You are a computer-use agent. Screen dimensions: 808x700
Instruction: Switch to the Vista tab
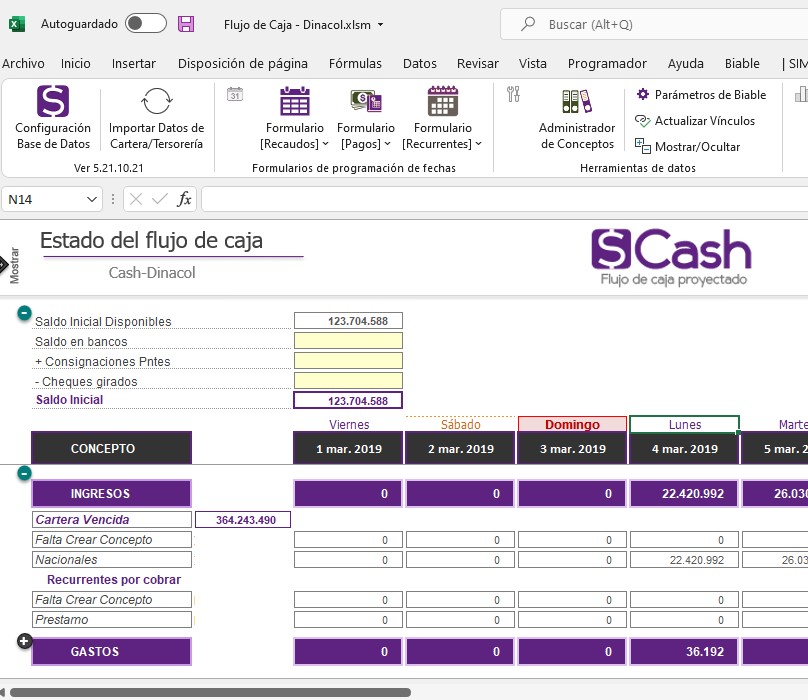point(532,63)
